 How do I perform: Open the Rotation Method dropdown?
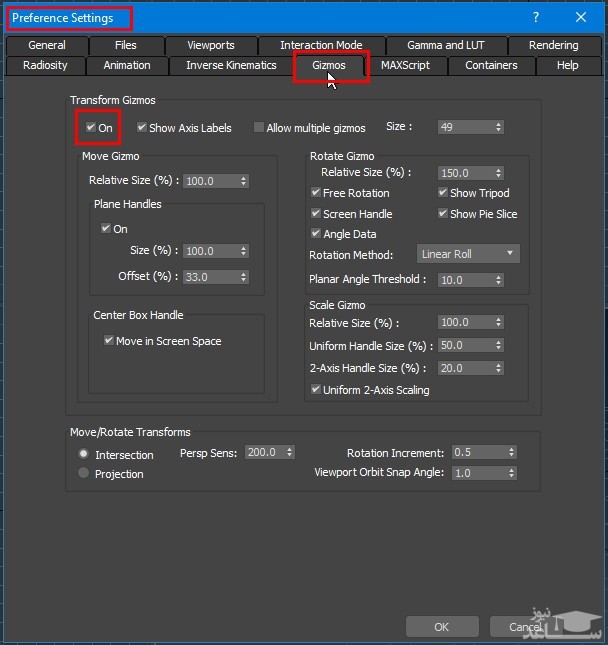point(468,254)
